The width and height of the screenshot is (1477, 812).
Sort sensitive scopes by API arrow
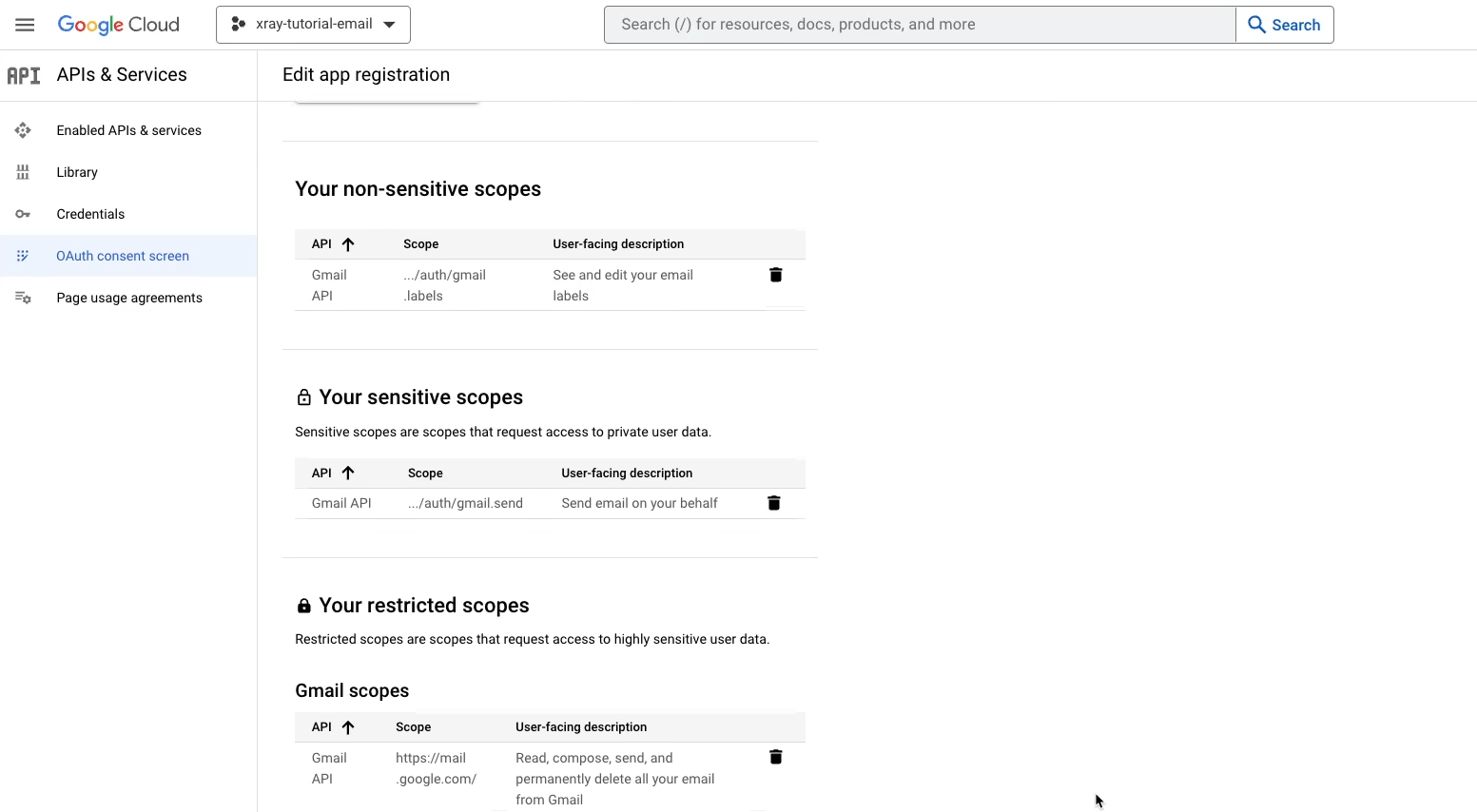click(x=348, y=474)
